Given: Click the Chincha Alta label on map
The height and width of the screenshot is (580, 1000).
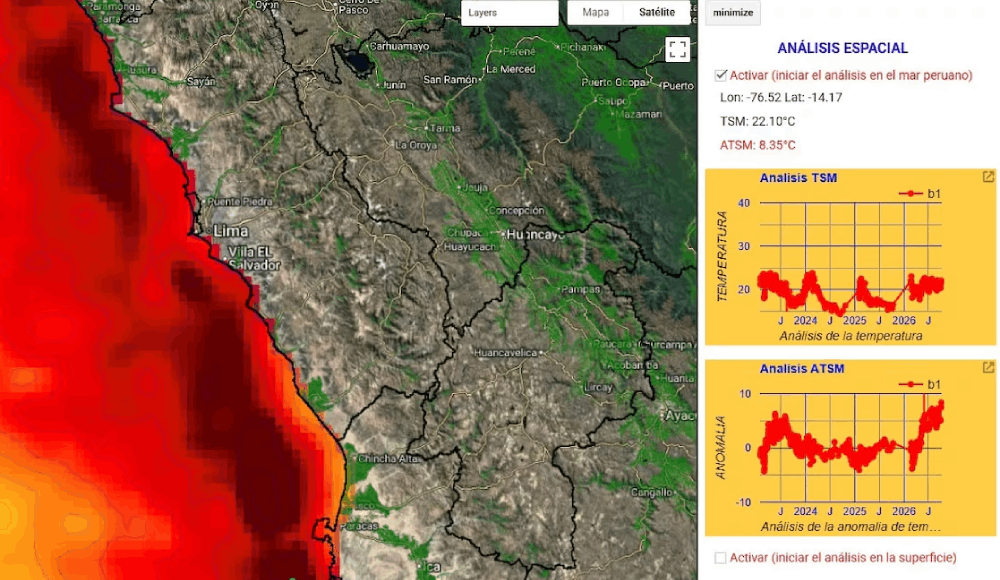Looking at the screenshot, I should tap(388, 459).
